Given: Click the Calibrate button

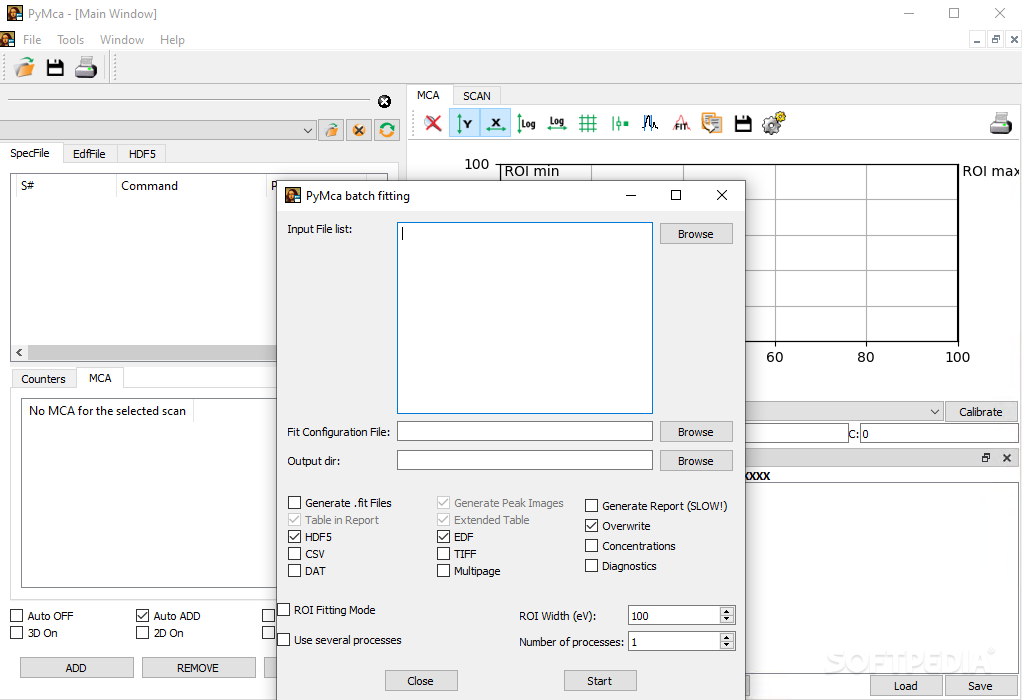Looking at the screenshot, I should (x=980, y=412).
